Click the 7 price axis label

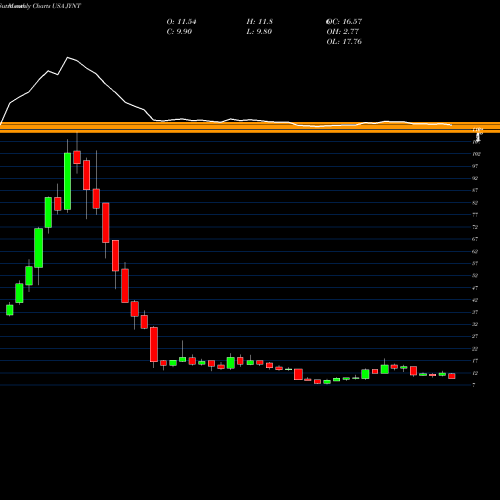(x=474, y=385)
